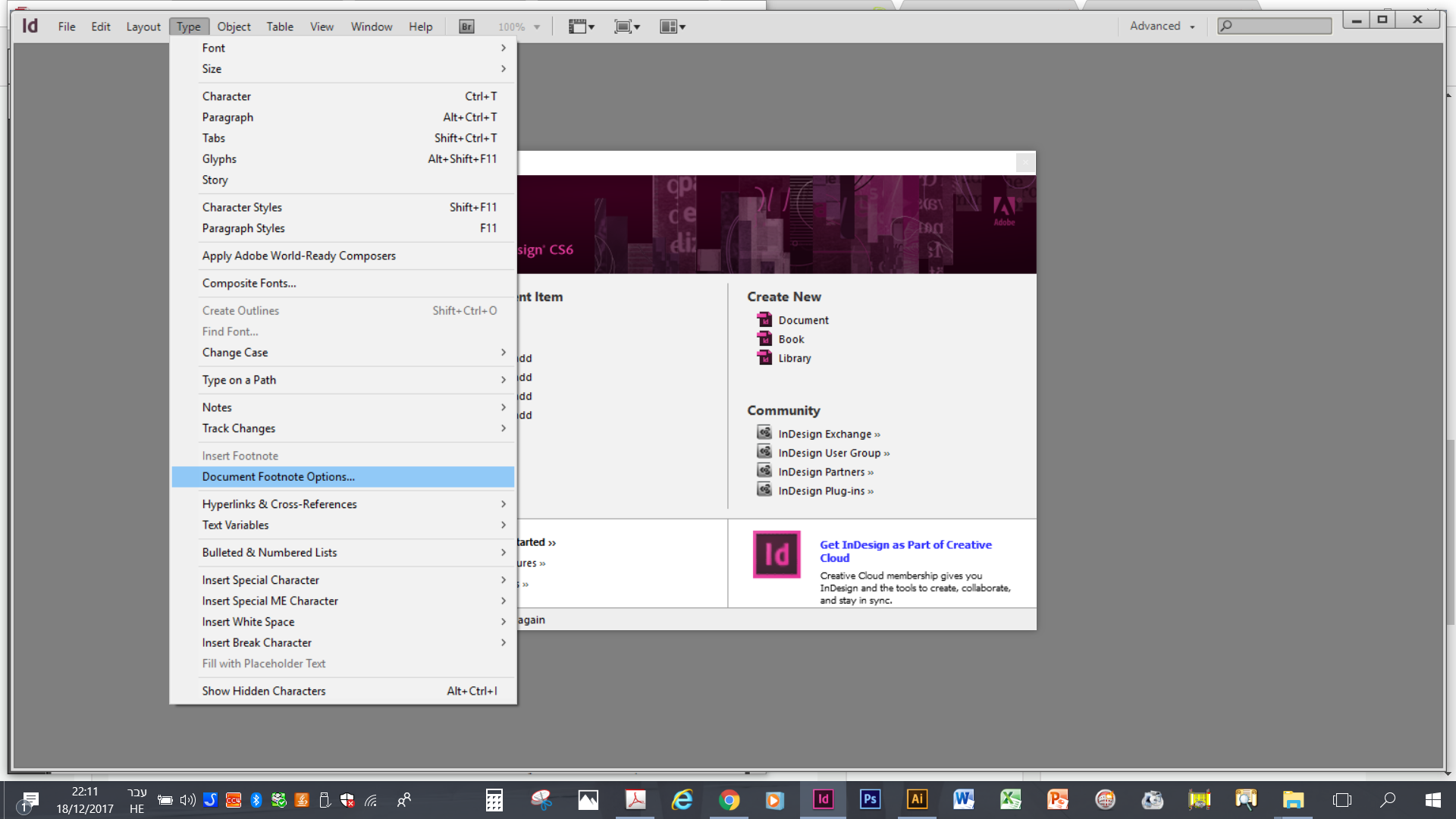Click Get InDesign as Part of Creative Cloud
The width and height of the screenshot is (1456, 819).
click(905, 551)
